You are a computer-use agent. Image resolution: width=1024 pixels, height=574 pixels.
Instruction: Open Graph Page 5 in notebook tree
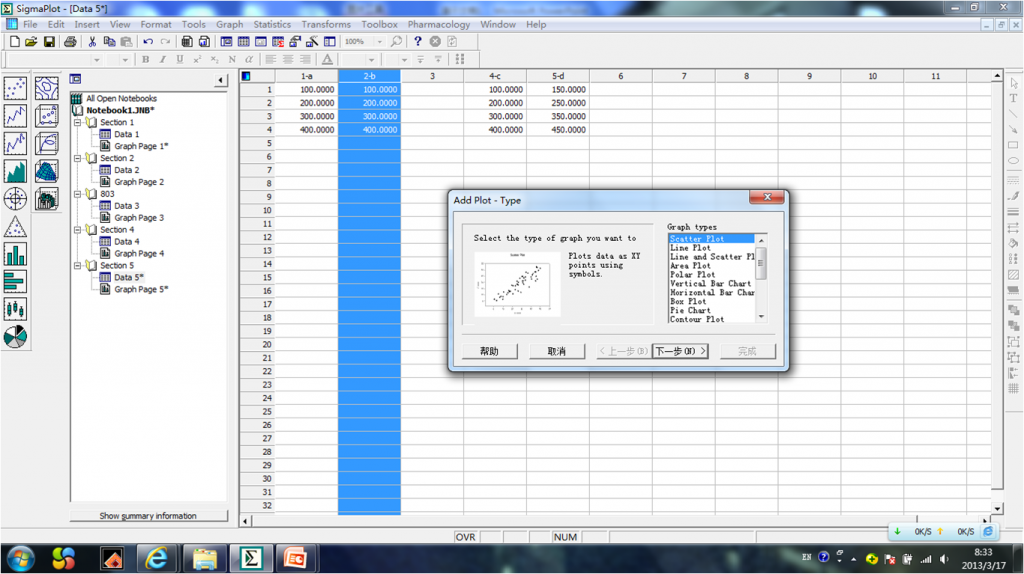140,289
